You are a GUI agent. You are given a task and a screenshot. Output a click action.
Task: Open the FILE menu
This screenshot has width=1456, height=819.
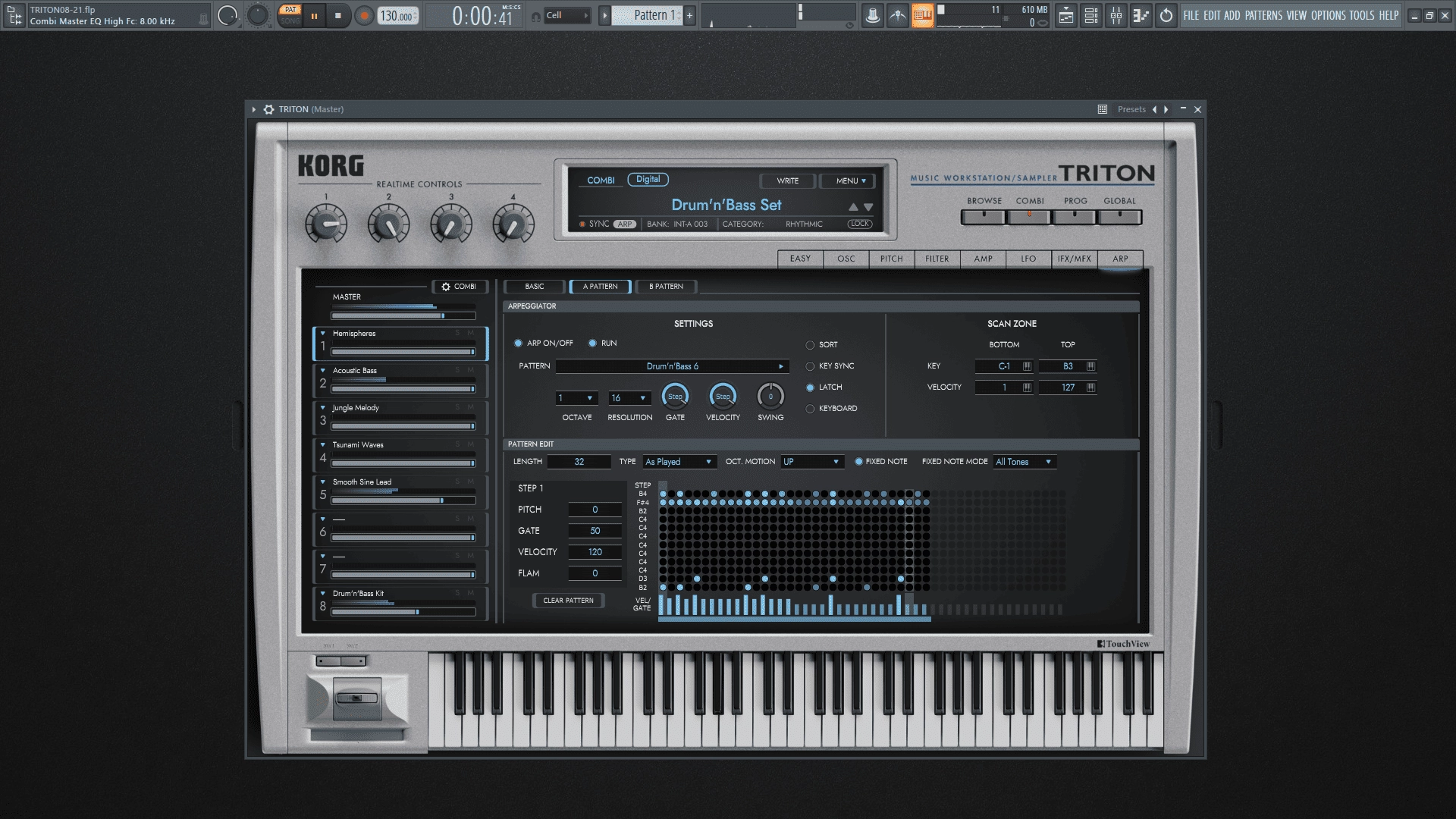1191,15
